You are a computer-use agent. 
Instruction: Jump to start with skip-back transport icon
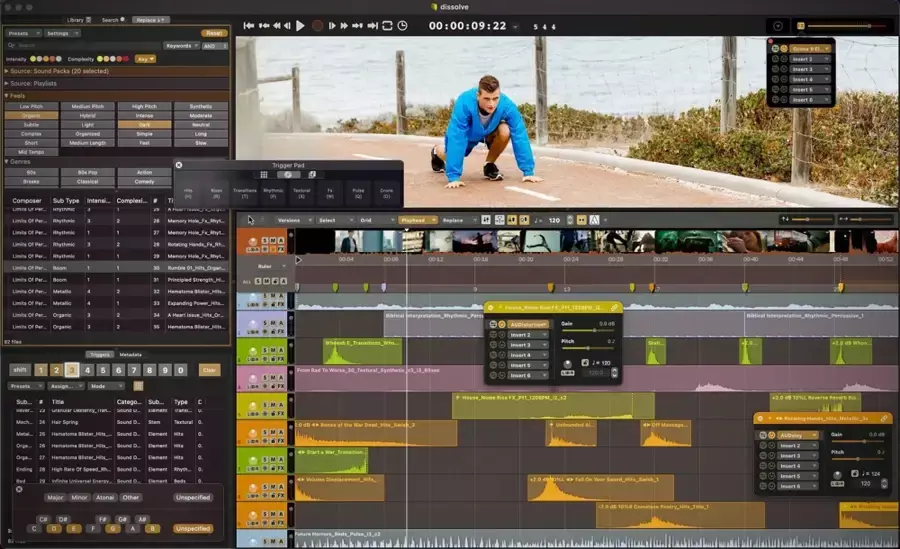coord(249,26)
